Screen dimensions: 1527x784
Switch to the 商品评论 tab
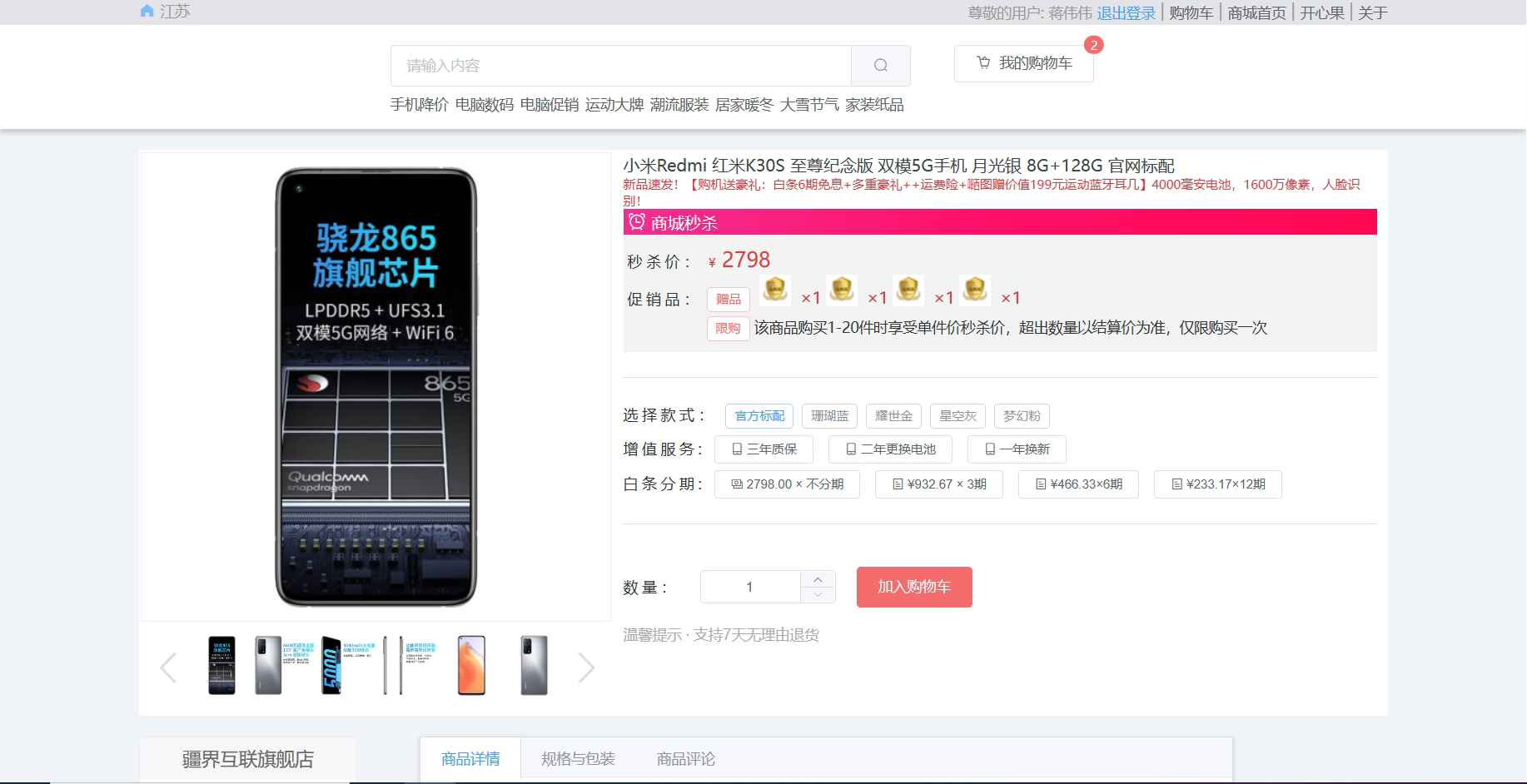pos(686,759)
